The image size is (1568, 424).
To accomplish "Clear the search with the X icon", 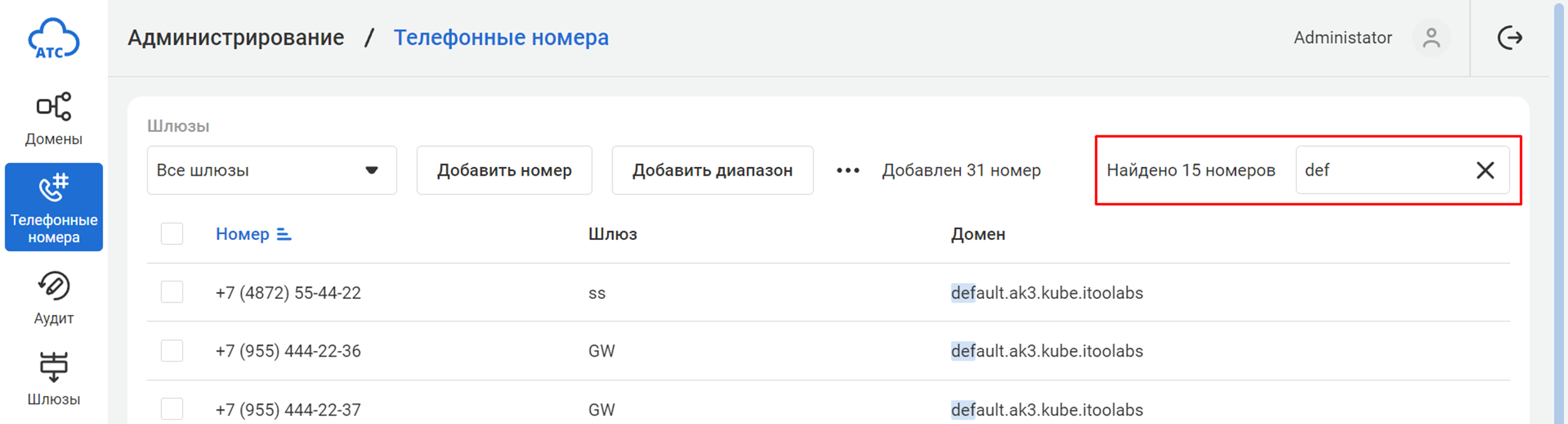I will coord(1485,170).
